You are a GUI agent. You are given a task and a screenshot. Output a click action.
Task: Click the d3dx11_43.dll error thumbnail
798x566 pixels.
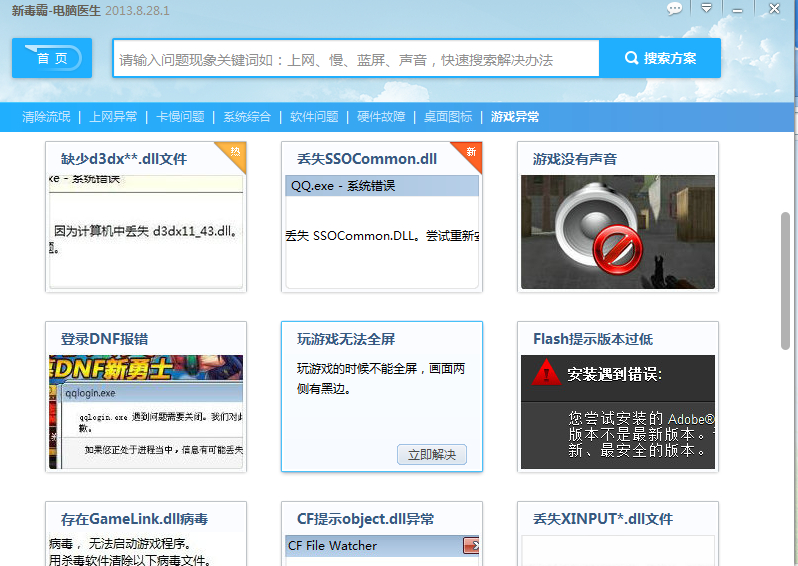tap(146, 232)
